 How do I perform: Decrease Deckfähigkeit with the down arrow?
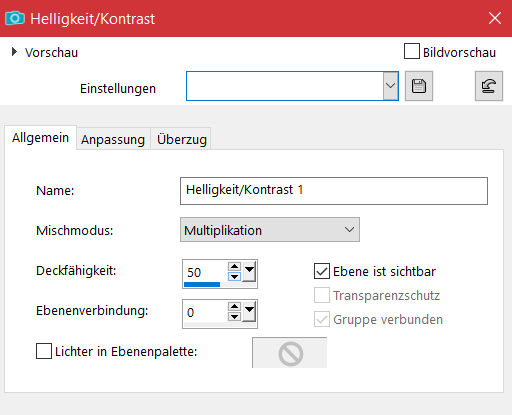pyautogui.click(x=234, y=277)
